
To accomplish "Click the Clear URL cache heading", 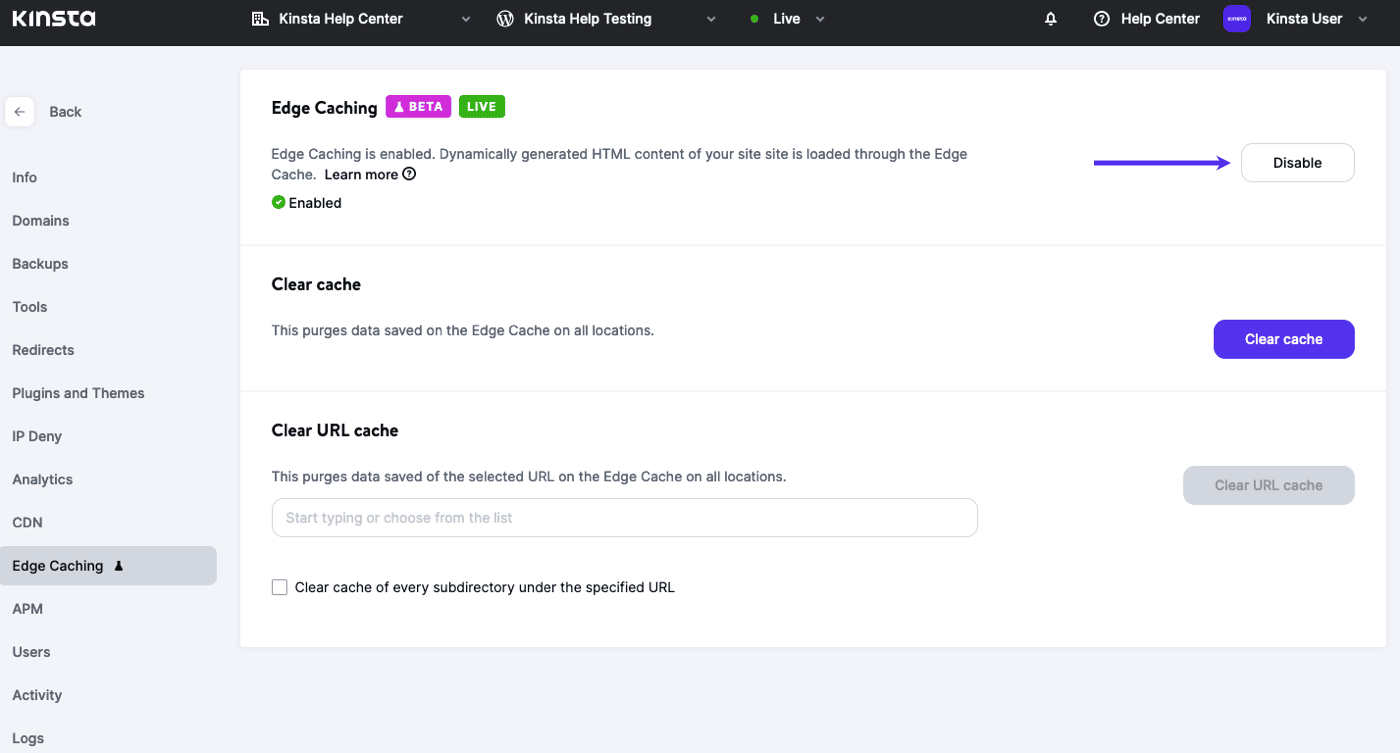I will 335,430.
